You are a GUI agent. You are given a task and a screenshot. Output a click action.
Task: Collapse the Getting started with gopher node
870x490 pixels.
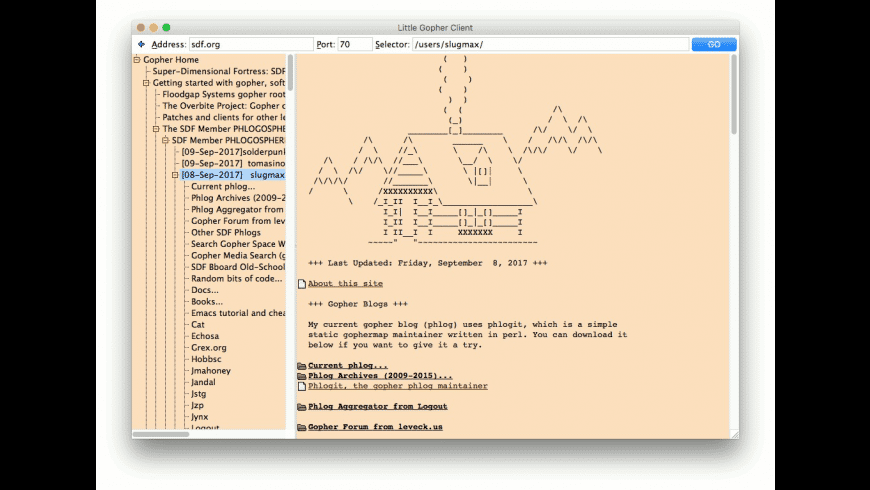[x=146, y=83]
